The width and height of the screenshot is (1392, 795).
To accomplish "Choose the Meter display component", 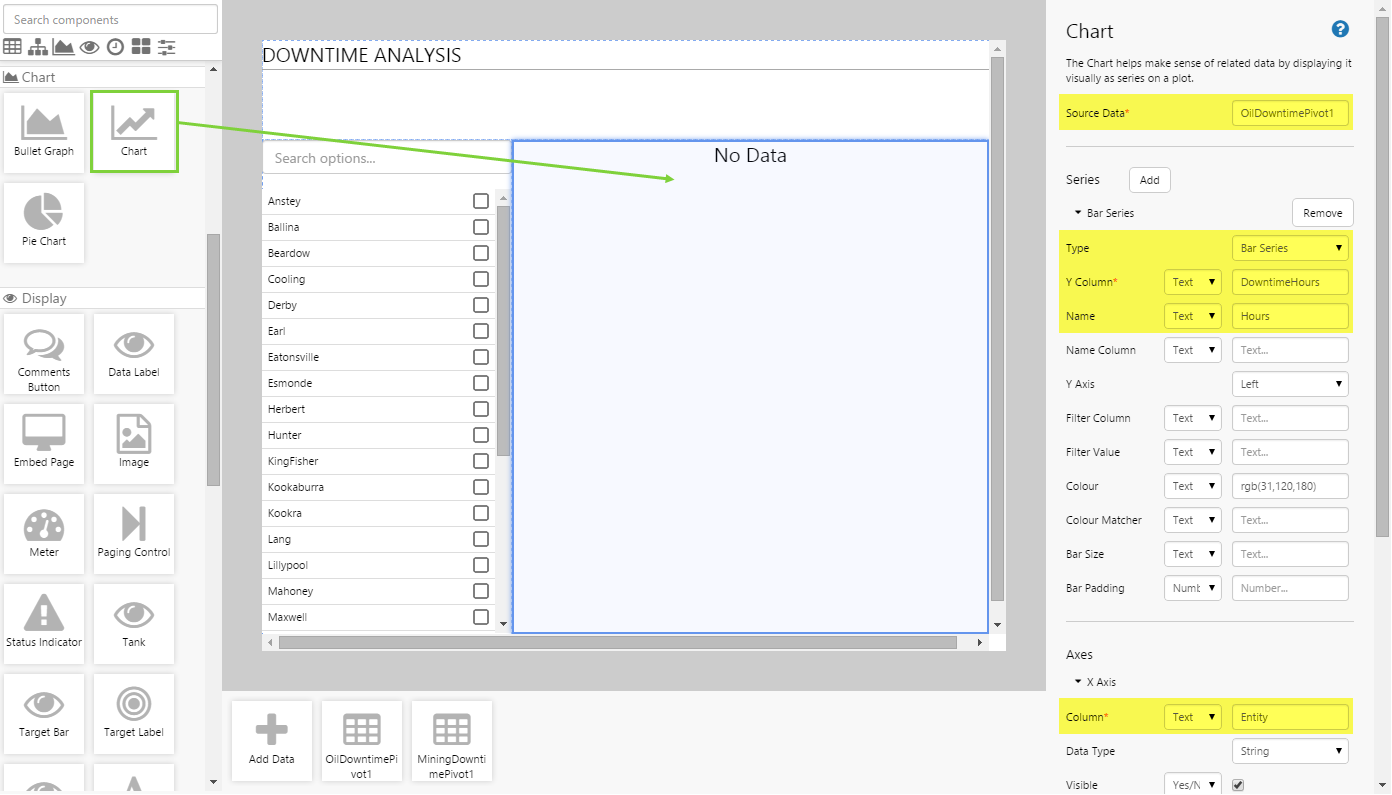I will click(x=44, y=532).
